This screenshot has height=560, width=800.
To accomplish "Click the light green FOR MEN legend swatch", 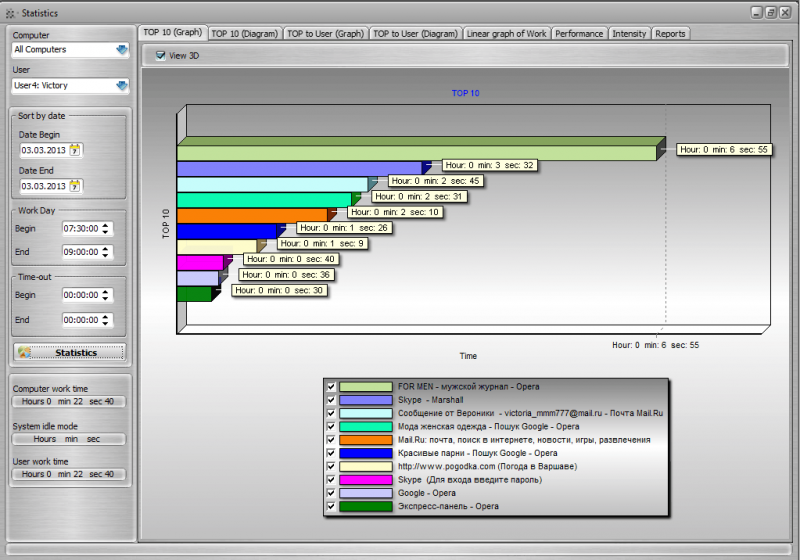I will (x=366, y=387).
